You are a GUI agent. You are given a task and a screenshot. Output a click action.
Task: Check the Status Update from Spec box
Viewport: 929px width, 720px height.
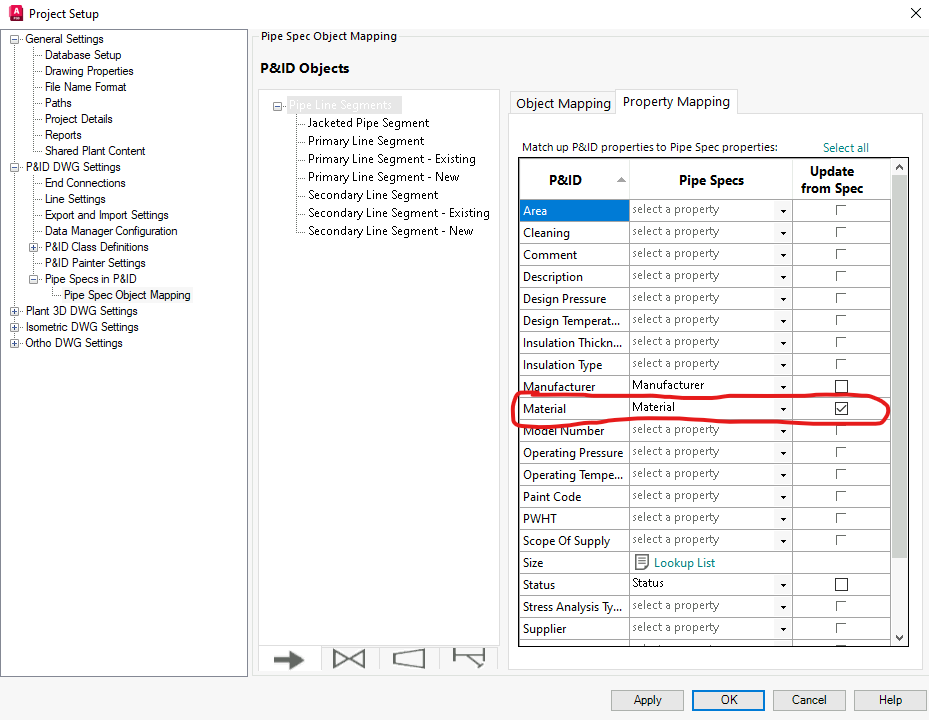point(841,584)
